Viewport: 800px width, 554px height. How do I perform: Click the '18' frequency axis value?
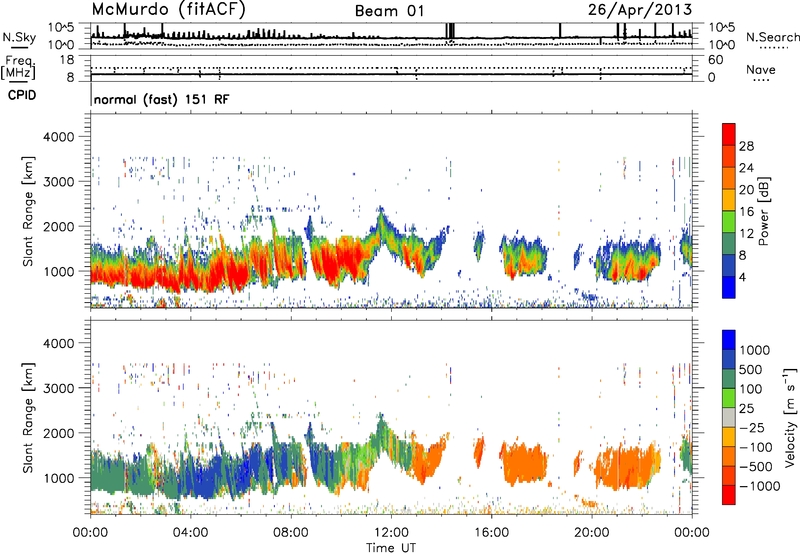(x=67, y=60)
